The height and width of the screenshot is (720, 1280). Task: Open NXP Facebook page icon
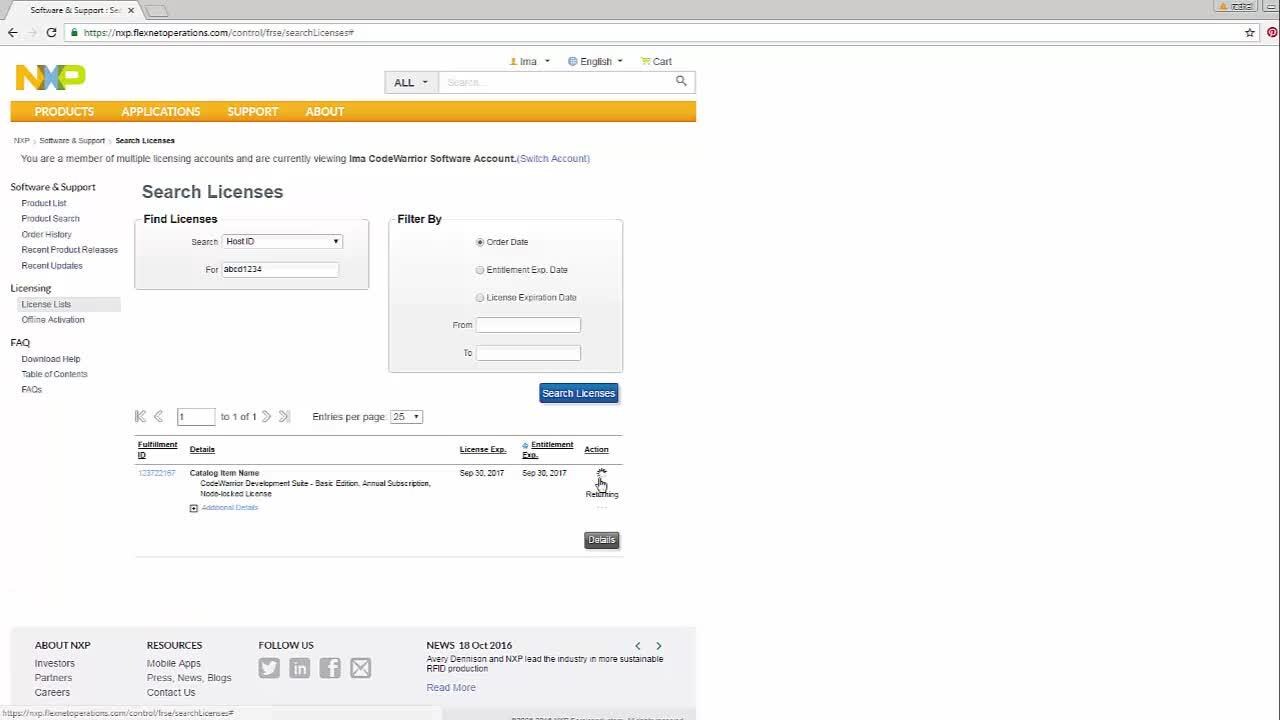pyautogui.click(x=330, y=668)
